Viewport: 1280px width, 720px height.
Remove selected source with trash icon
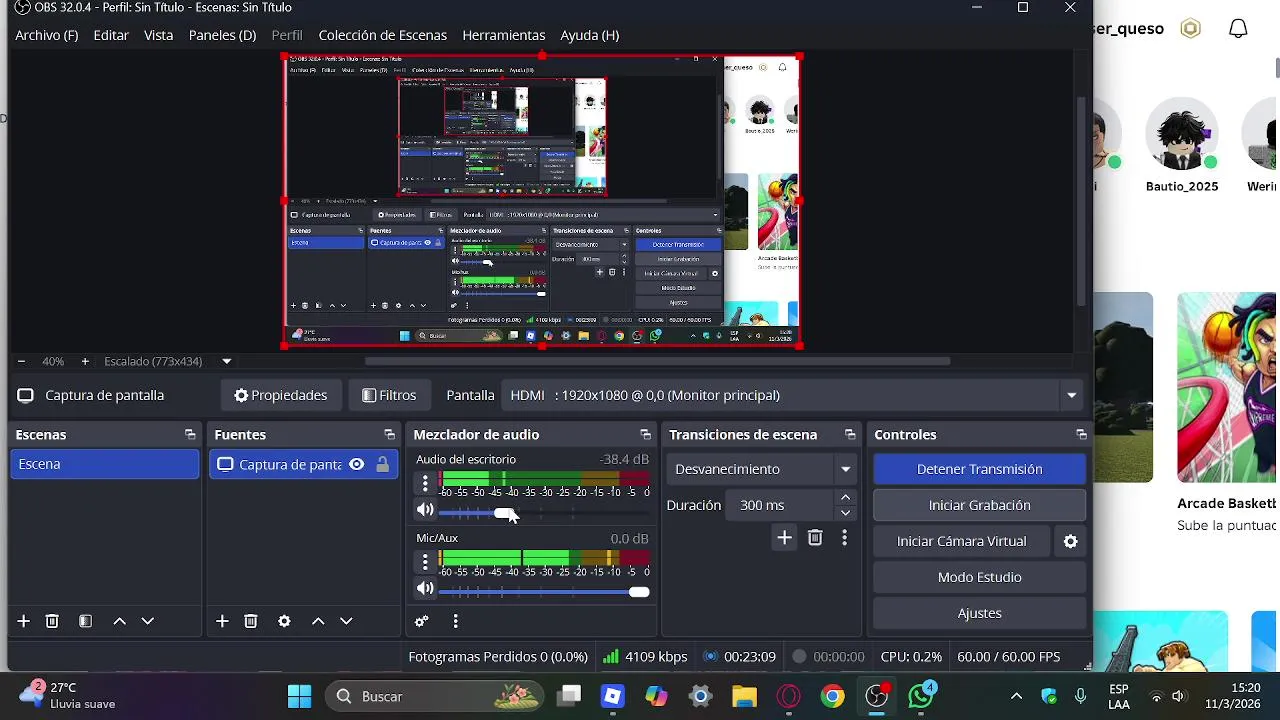(x=251, y=621)
